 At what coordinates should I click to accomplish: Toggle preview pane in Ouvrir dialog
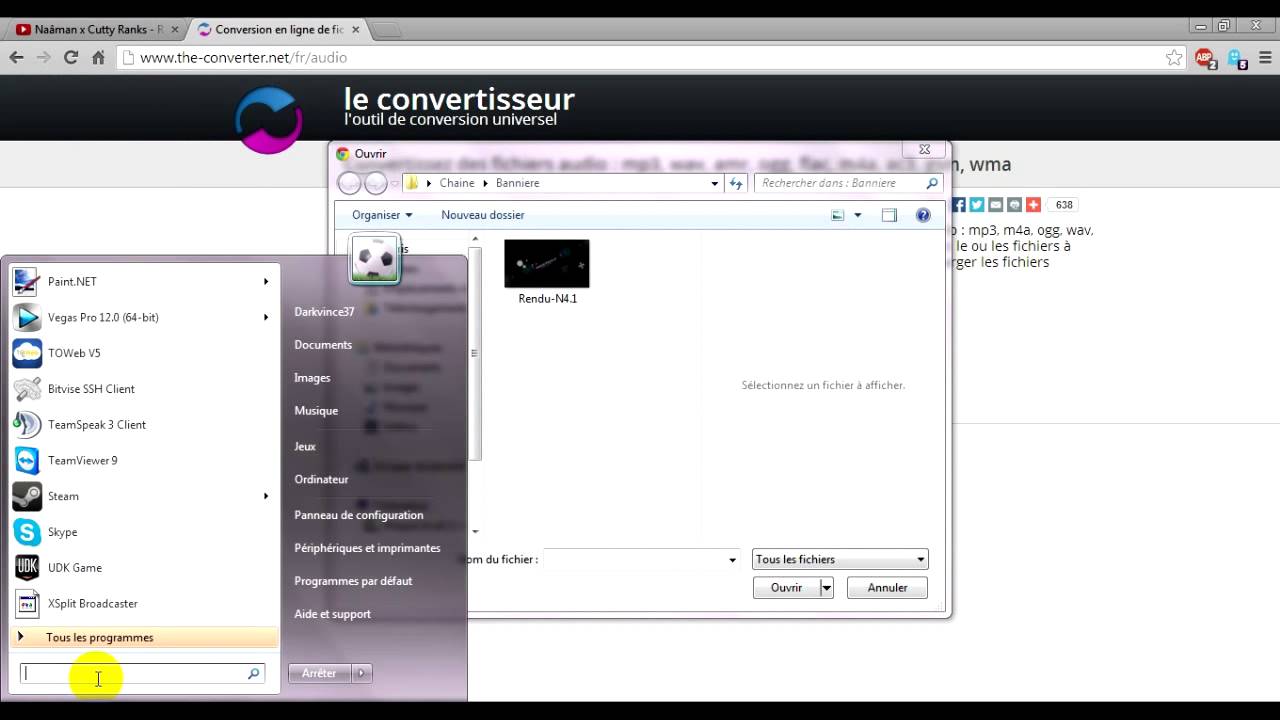(x=889, y=215)
